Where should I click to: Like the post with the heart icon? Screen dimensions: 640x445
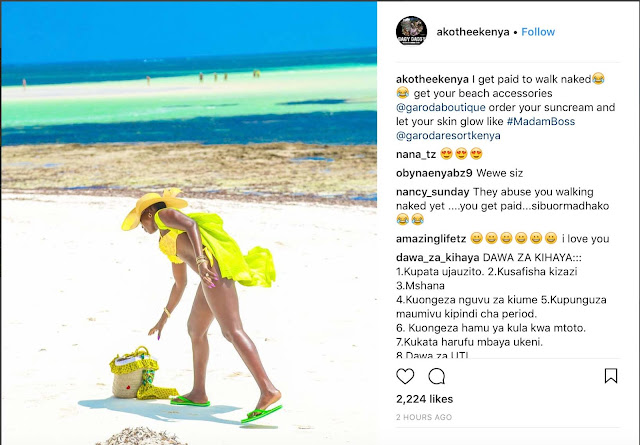click(x=405, y=376)
